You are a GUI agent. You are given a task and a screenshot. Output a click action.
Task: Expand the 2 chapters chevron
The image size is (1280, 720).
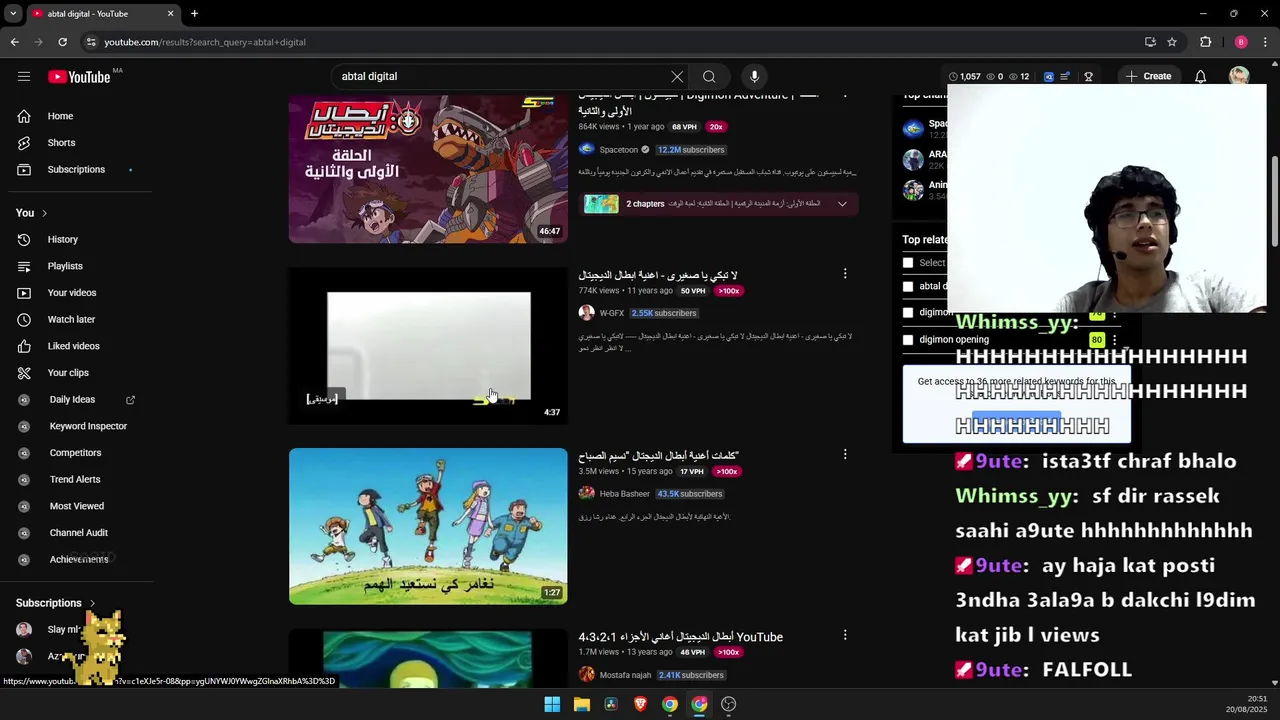[842, 204]
